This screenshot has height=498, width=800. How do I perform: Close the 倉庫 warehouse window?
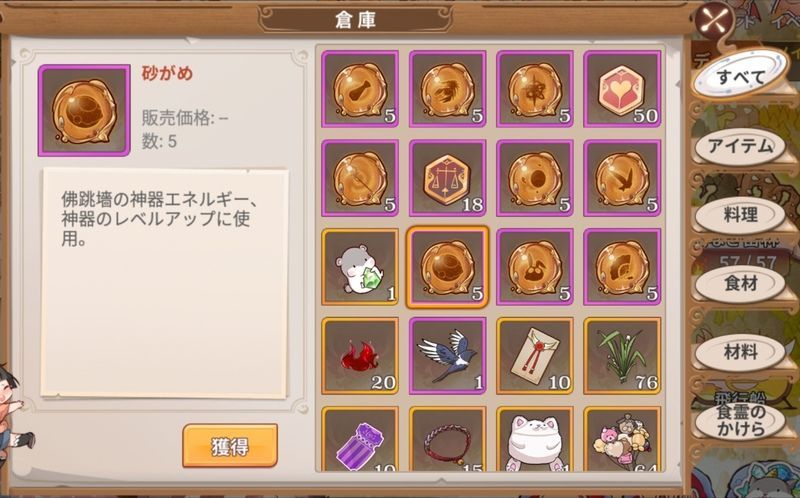pyautogui.click(x=716, y=22)
